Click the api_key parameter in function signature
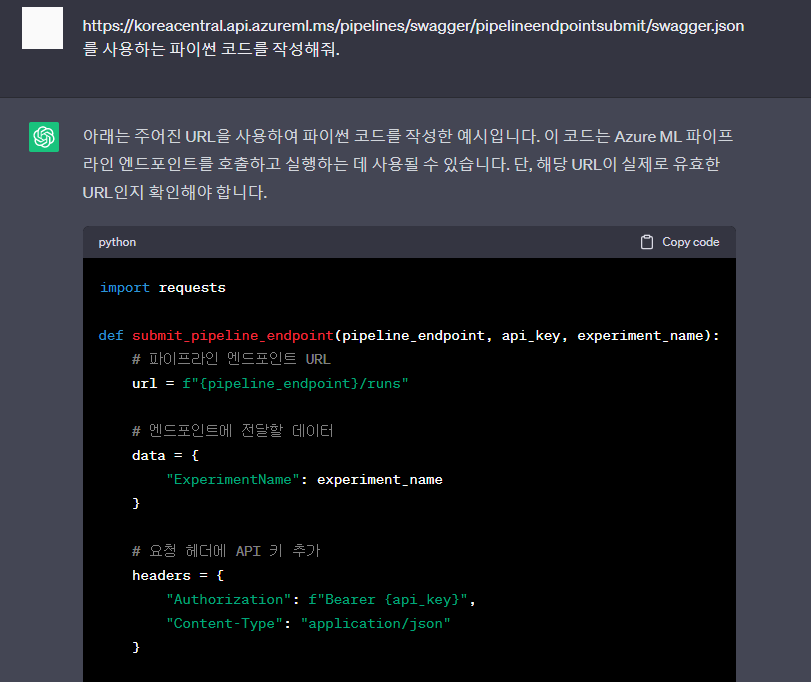811x682 pixels. tap(531, 336)
